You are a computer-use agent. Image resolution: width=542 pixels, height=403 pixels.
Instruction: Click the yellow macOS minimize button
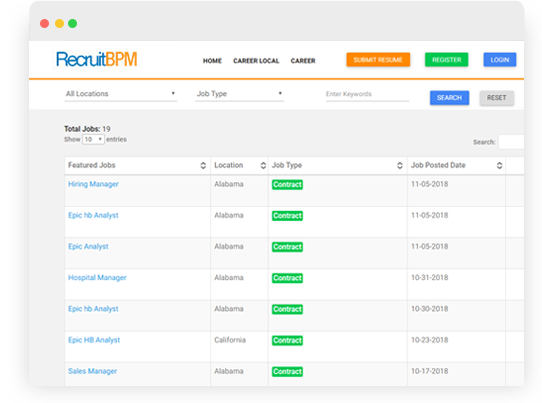tap(59, 24)
